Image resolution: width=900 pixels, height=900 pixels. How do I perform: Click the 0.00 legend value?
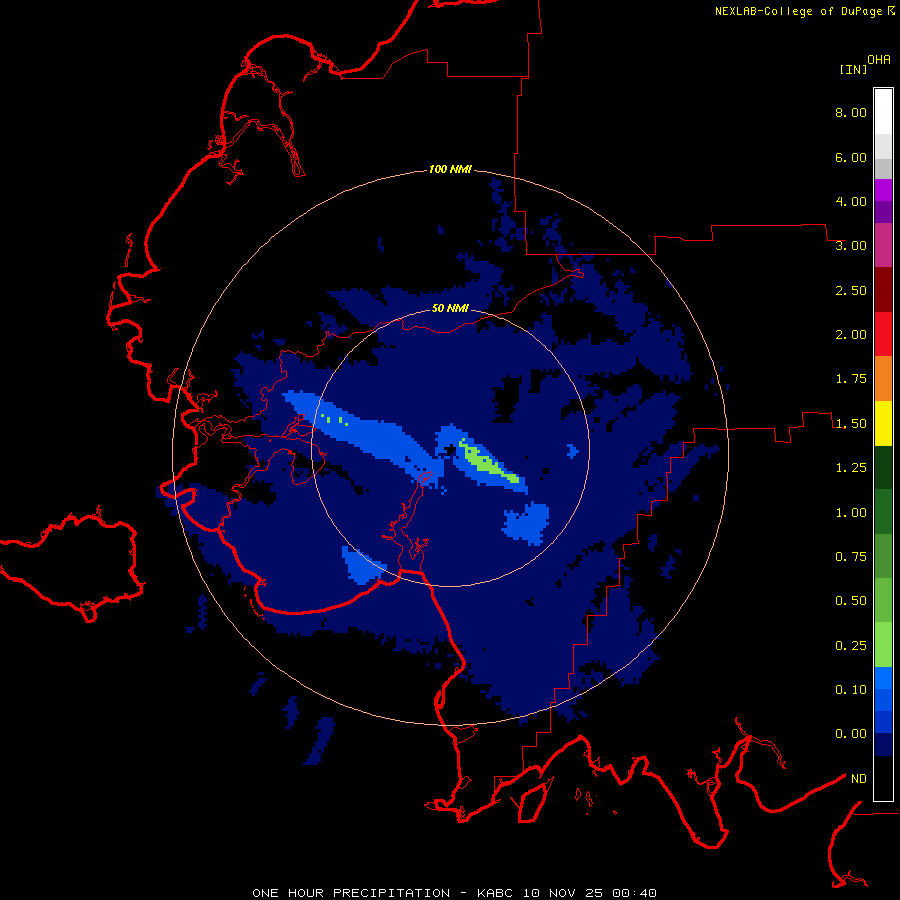(x=851, y=734)
